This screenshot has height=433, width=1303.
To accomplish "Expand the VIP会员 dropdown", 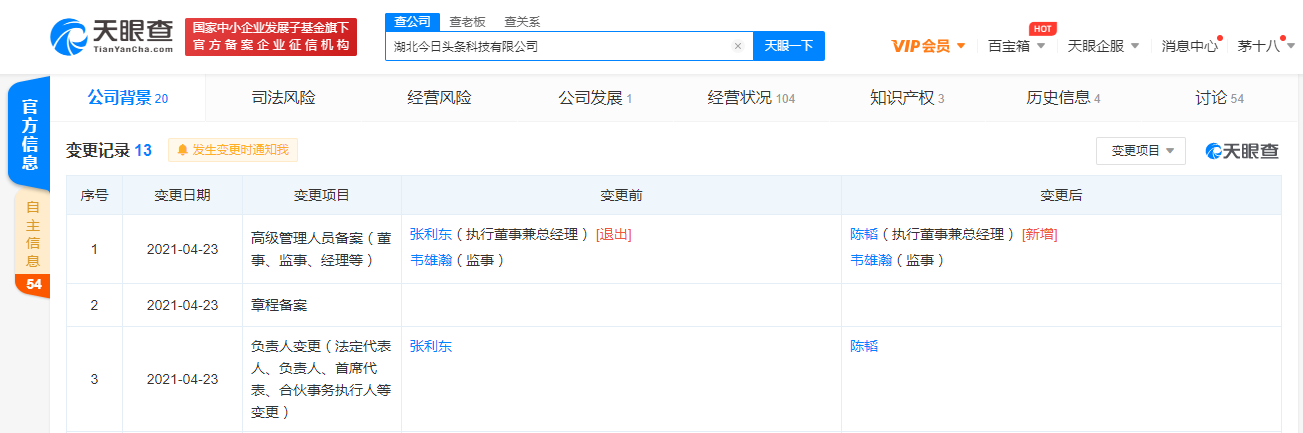I will [x=928, y=46].
